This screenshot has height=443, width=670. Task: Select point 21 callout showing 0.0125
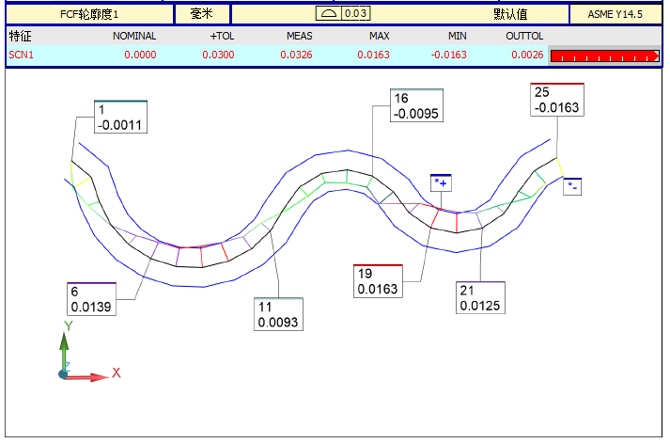coord(479,298)
